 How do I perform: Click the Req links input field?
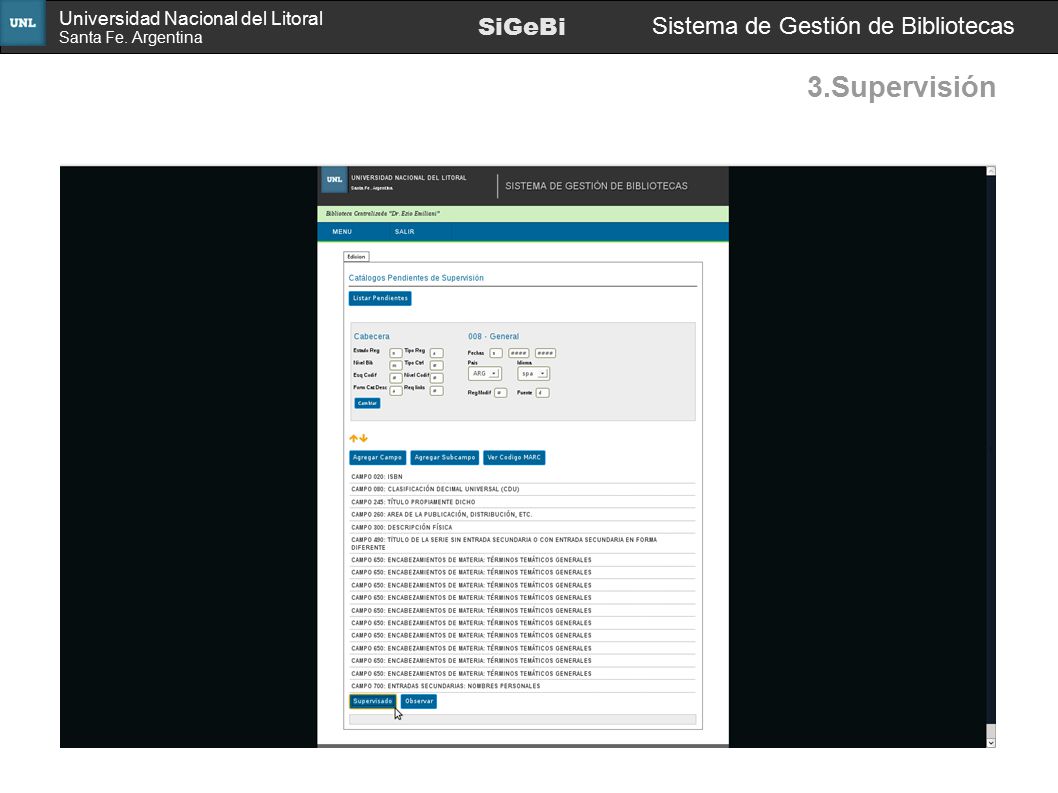click(x=437, y=391)
